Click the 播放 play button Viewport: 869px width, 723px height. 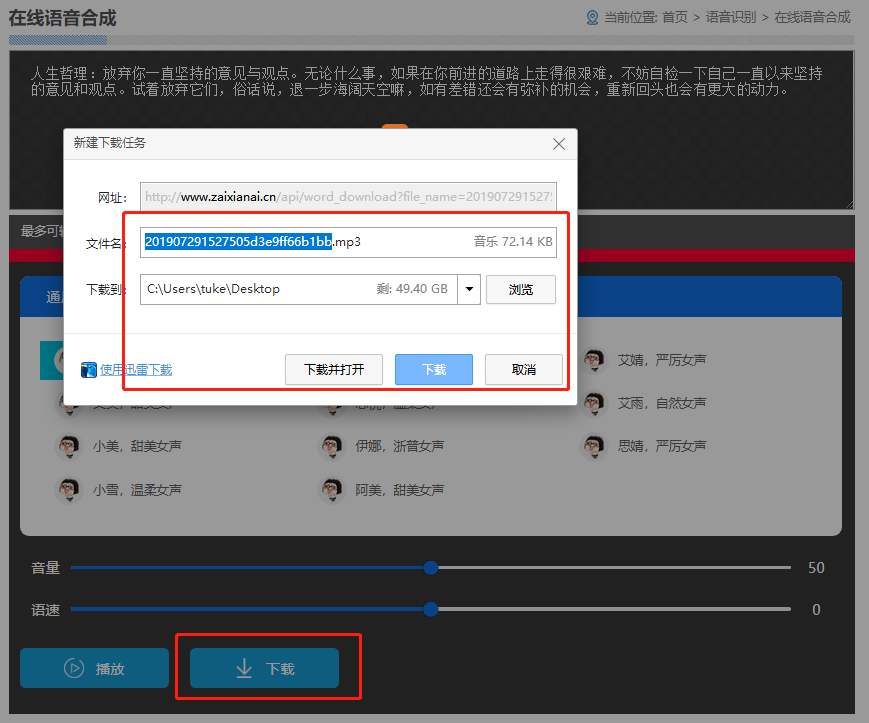(94, 668)
